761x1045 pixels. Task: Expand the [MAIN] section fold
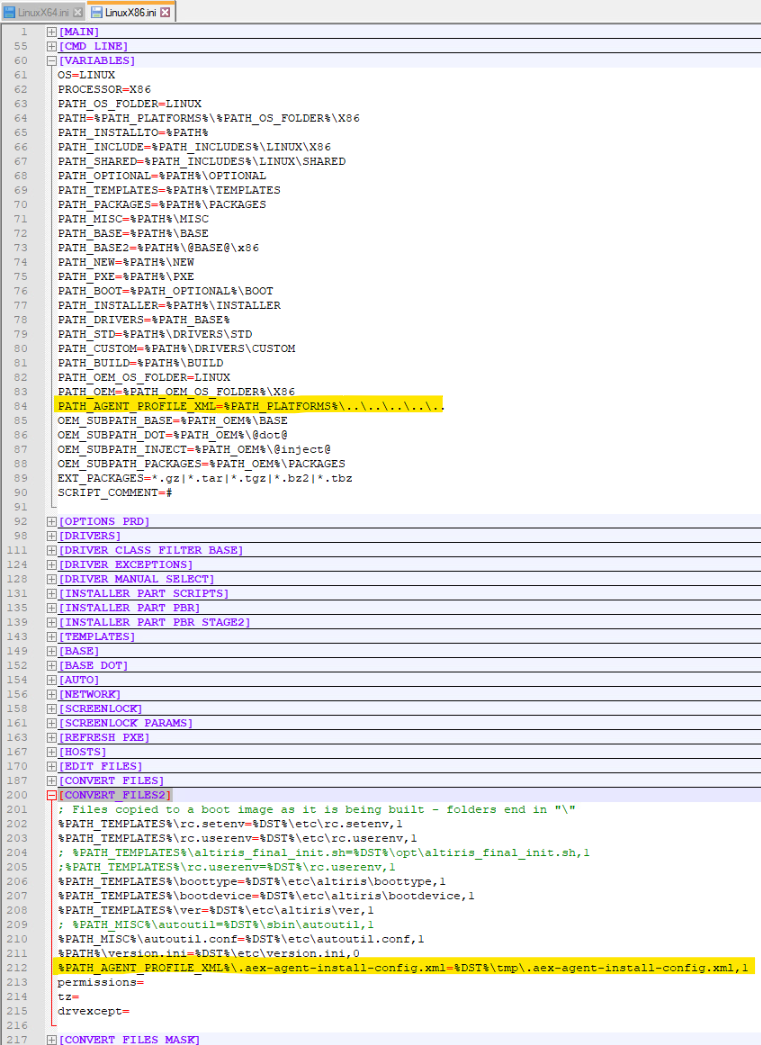click(x=51, y=32)
